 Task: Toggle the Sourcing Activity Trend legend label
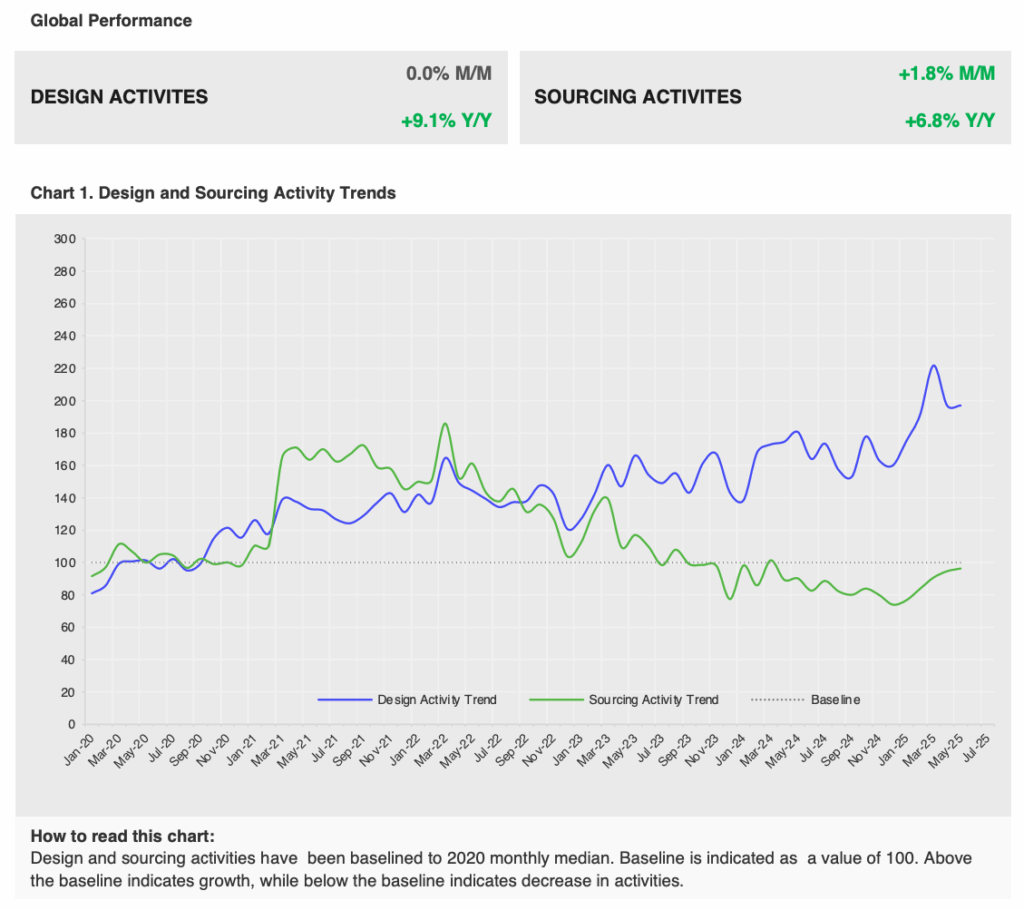(x=653, y=700)
